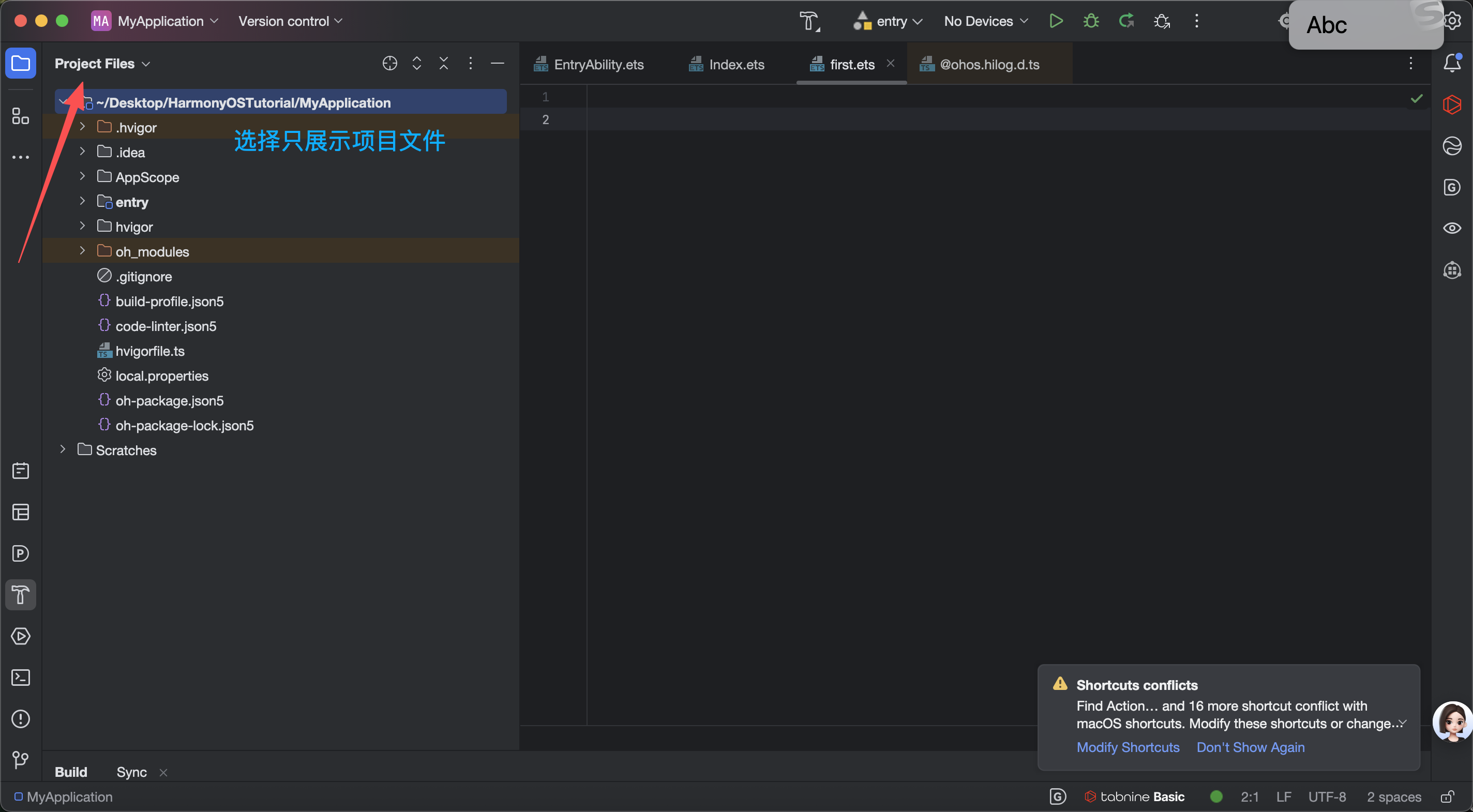Click the Debug bug icon
Image resolution: width=1473 pixels, height=812 pixels.
1091,21
